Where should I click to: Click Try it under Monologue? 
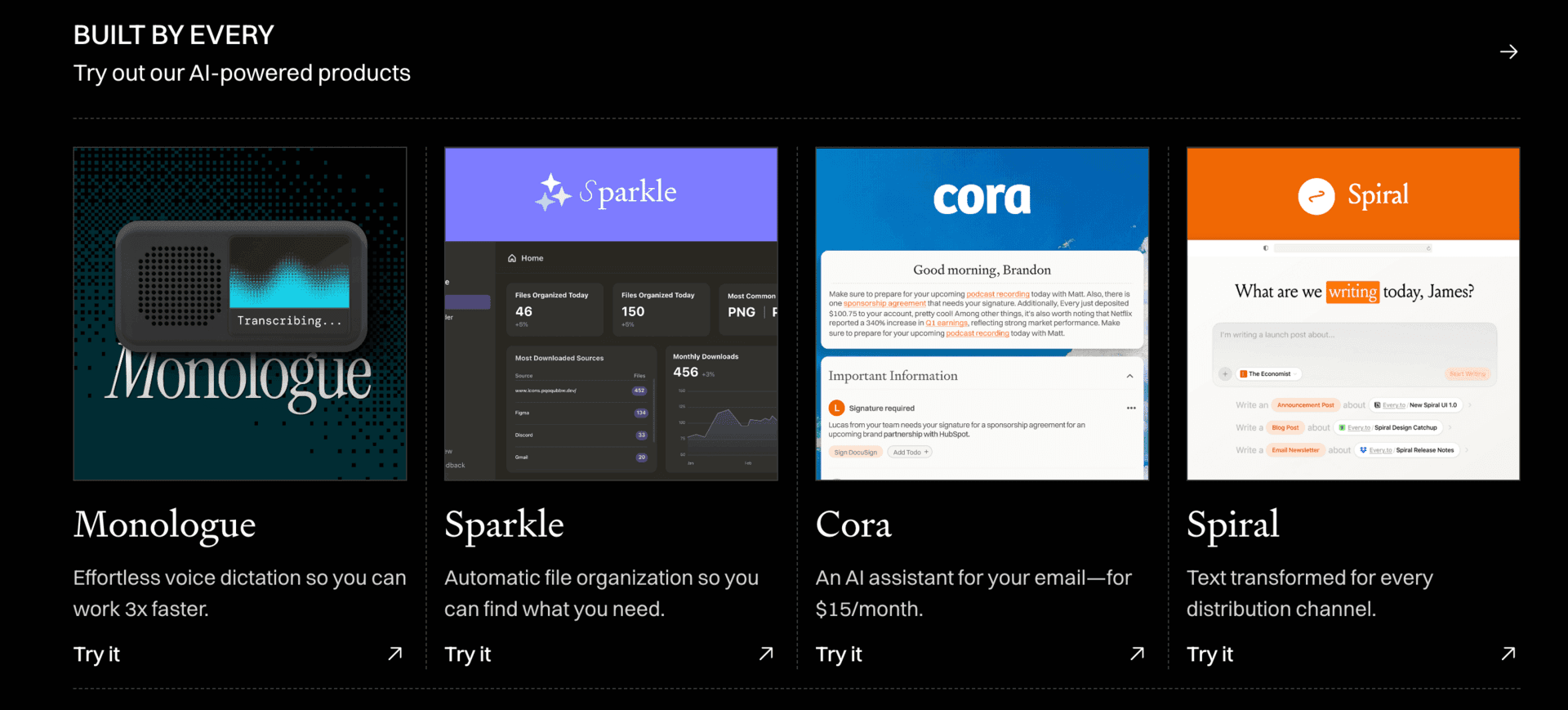96,654
